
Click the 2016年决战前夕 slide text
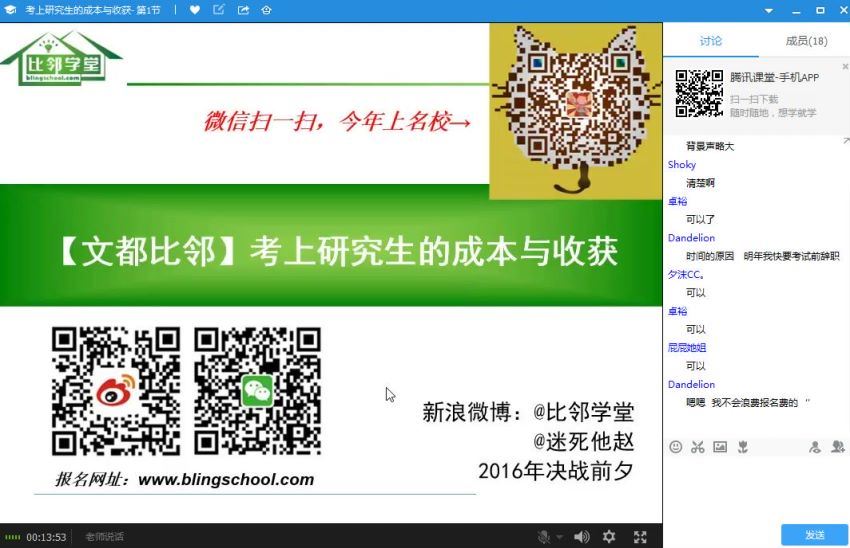pos(556,471)
